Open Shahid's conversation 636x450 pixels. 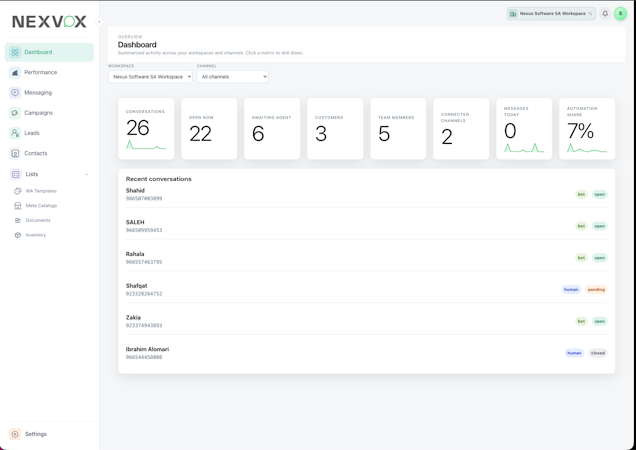[x=367, y=194]
